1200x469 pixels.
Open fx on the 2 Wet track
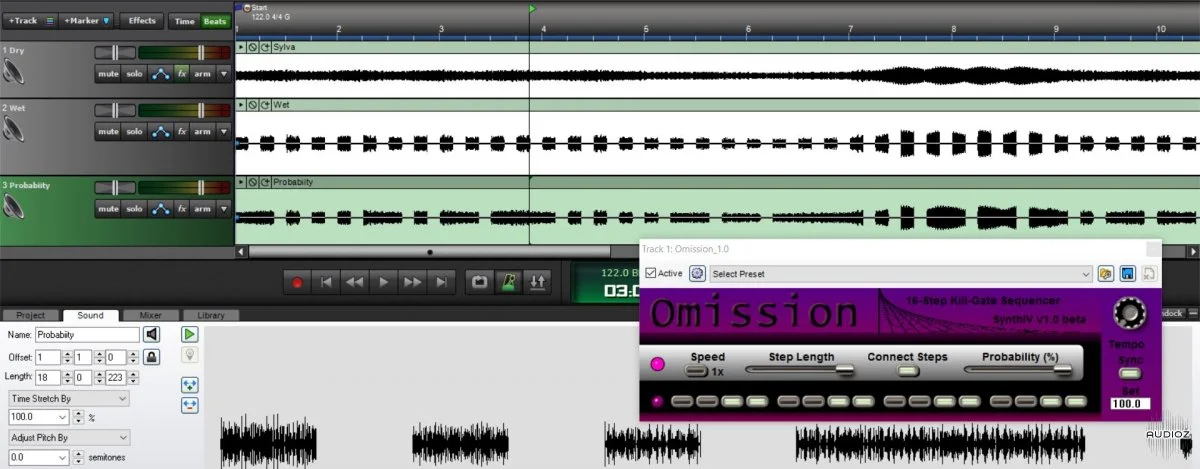click(182, 131)
